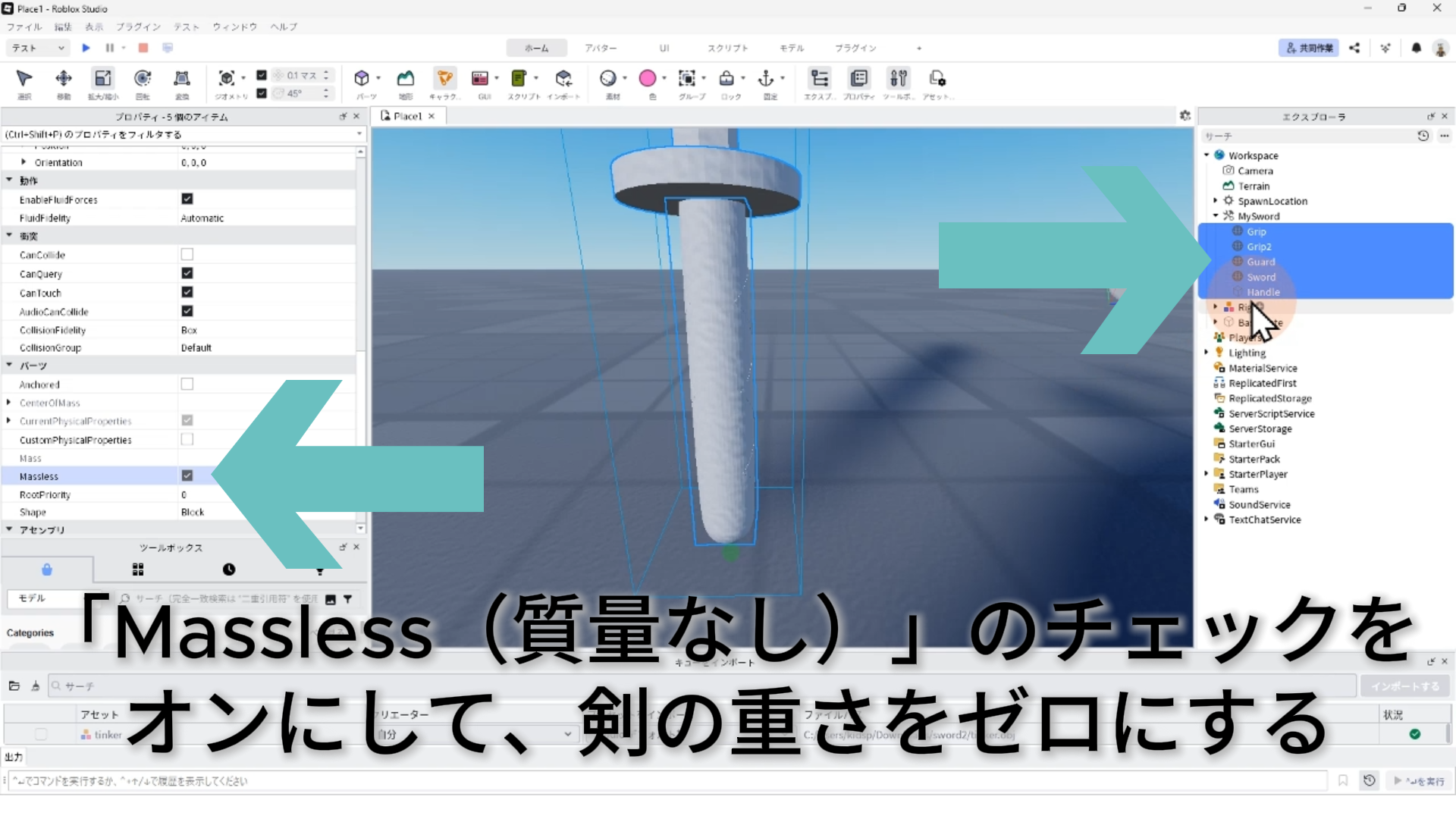Expand the Orientation property

(x=24, y=162)
